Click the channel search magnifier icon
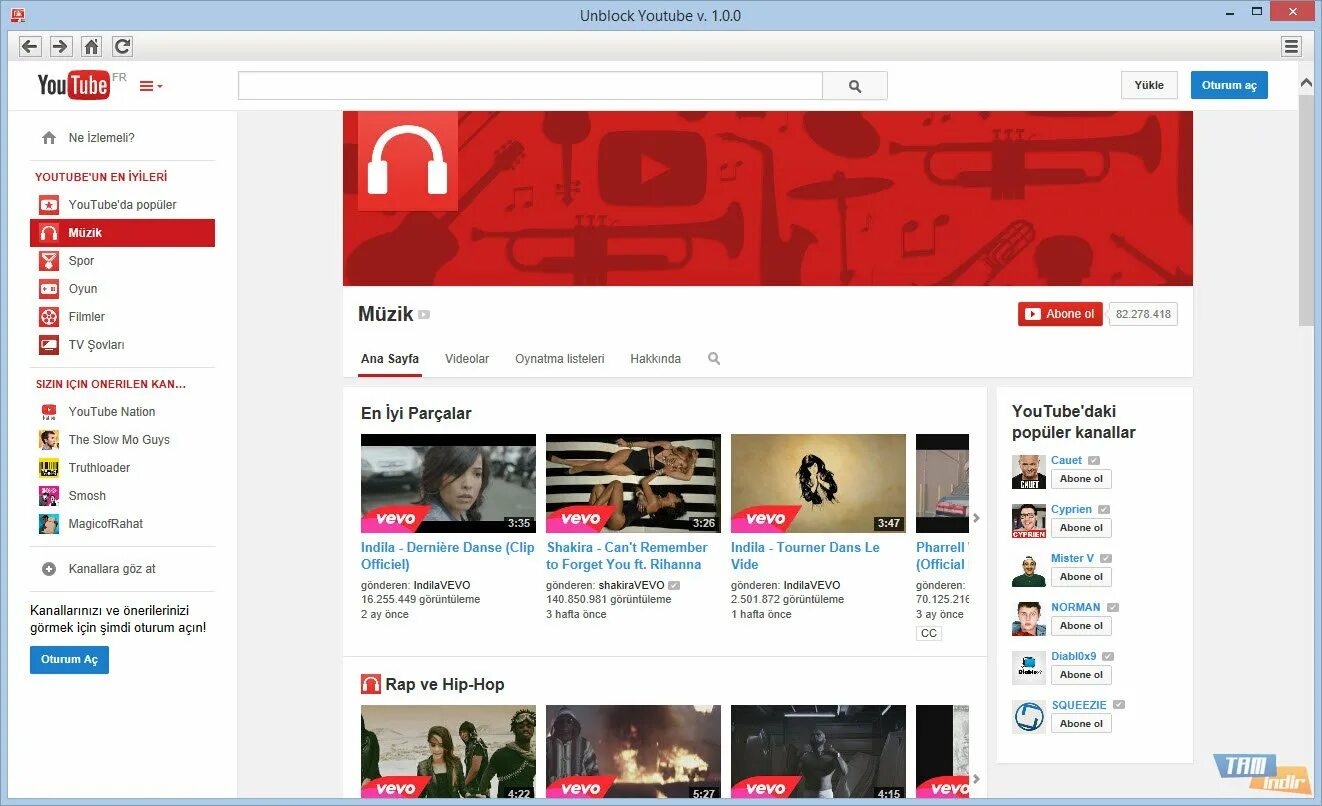The image size is (1322, 806). [714, 358]
